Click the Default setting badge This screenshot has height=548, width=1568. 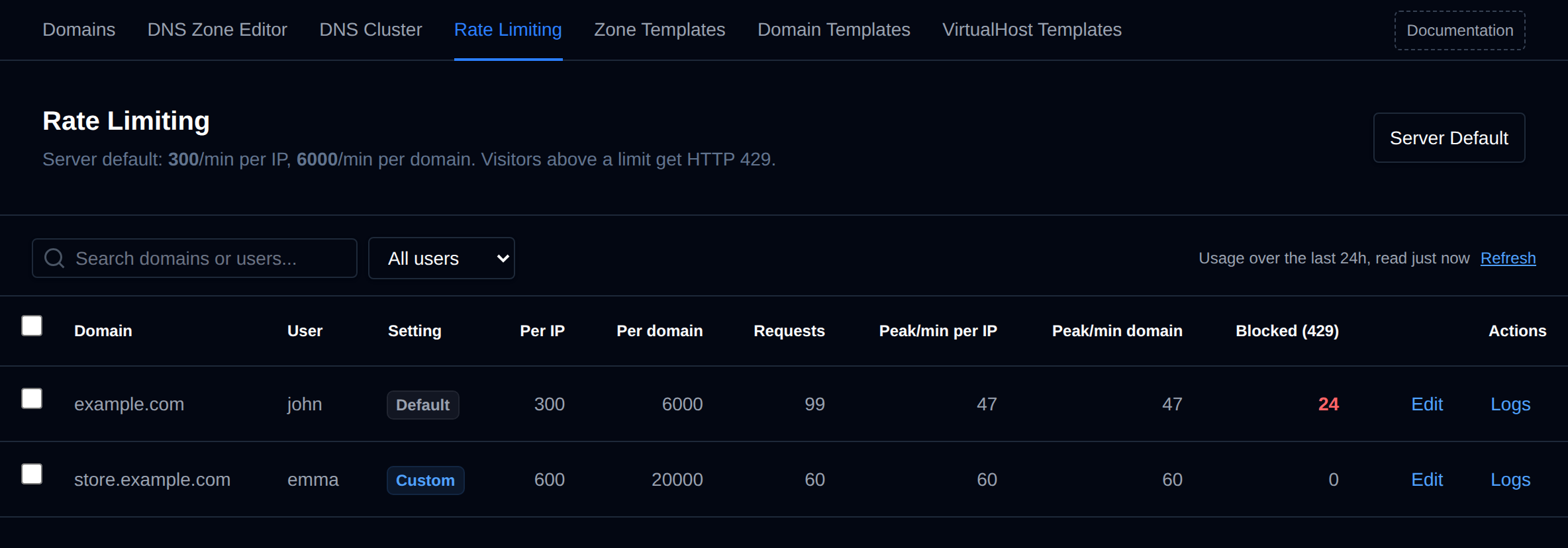(423, 405)
